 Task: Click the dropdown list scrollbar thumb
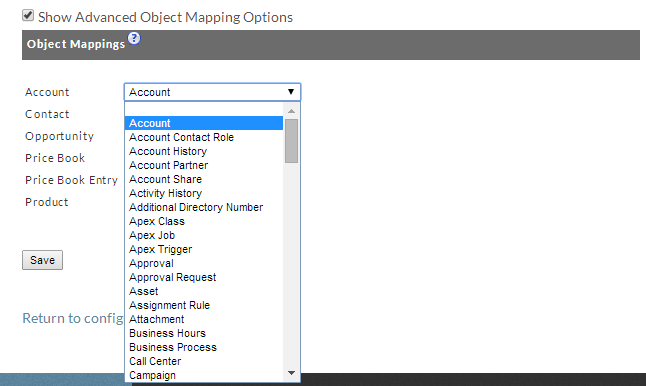click(291, 141)
